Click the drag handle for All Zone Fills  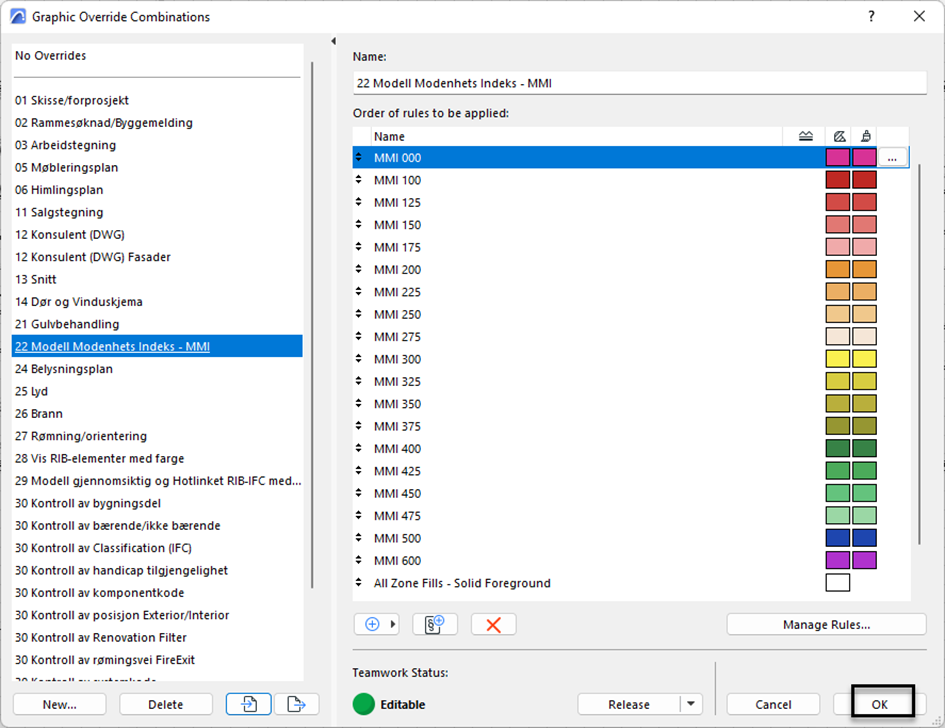[x=359, y=583]
